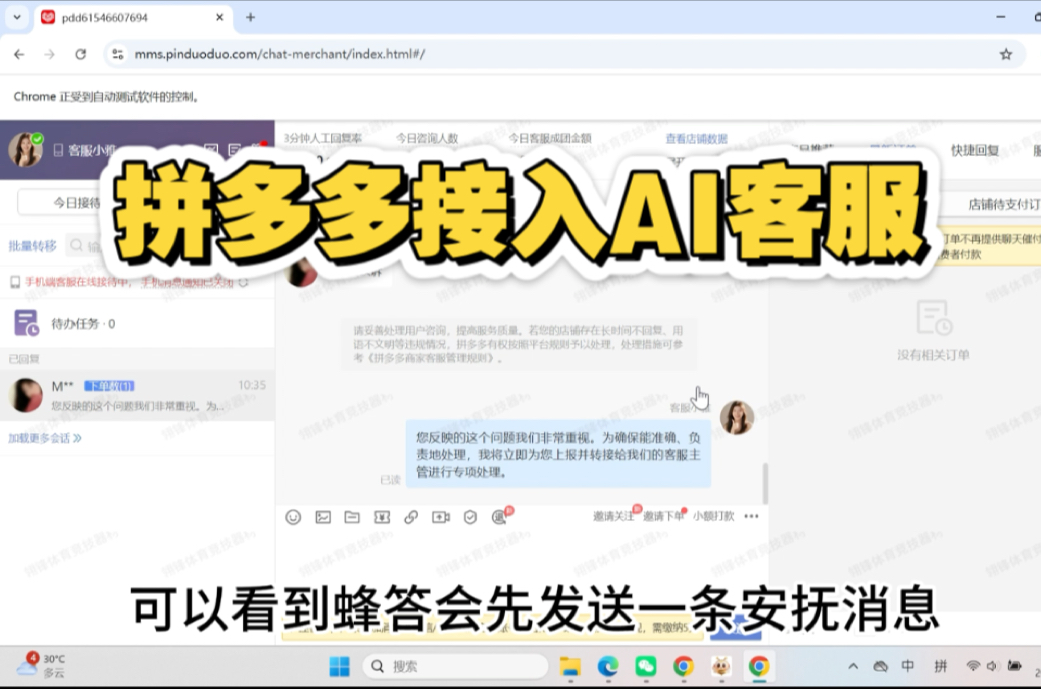Click the 今日咨询人数 statistic

(x=427, y=138)
